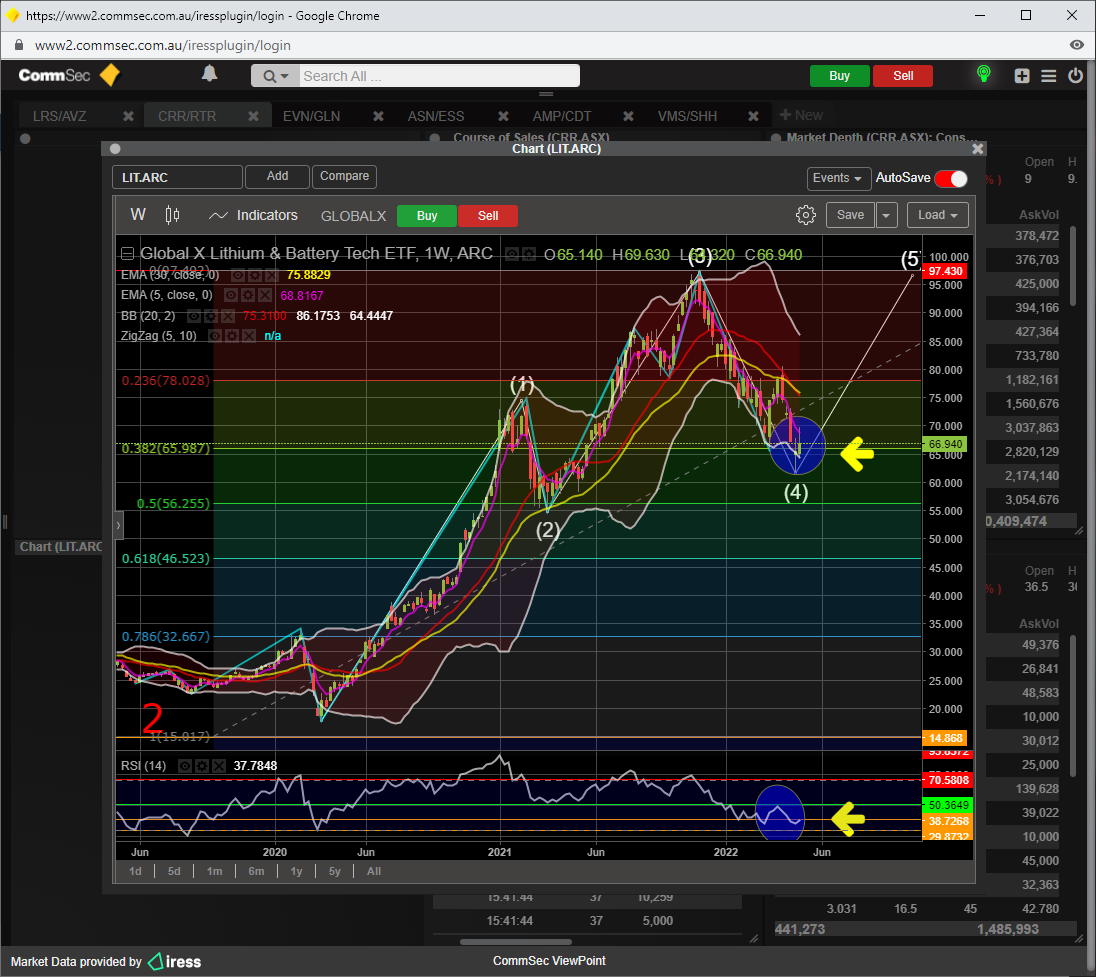This screenshot has height=977, width=1096.
Task: Switch to the VMS/SHH tab
Action: pyautogui.click(x=687, y=116)
